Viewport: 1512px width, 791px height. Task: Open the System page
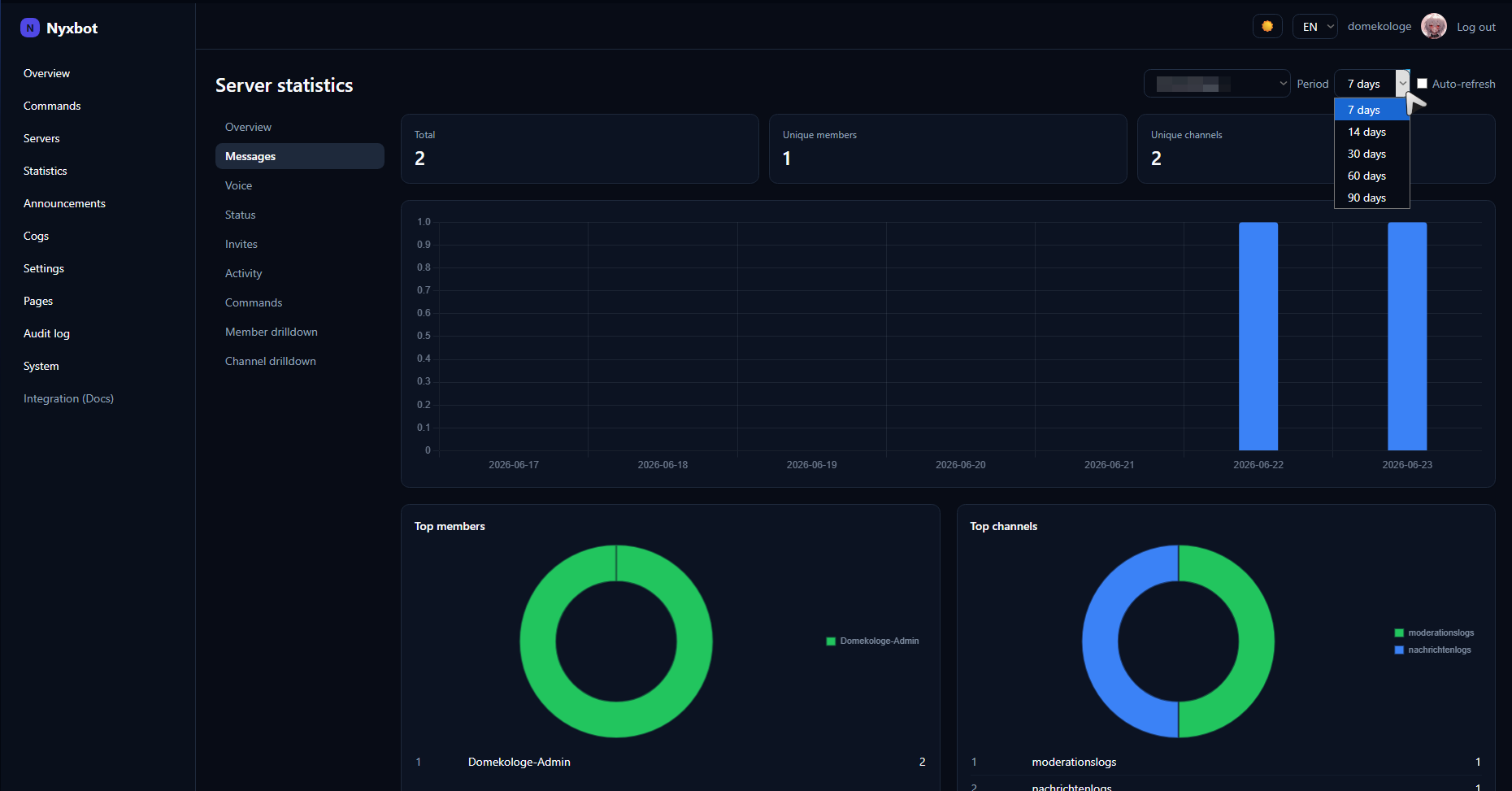click(41, 366)
